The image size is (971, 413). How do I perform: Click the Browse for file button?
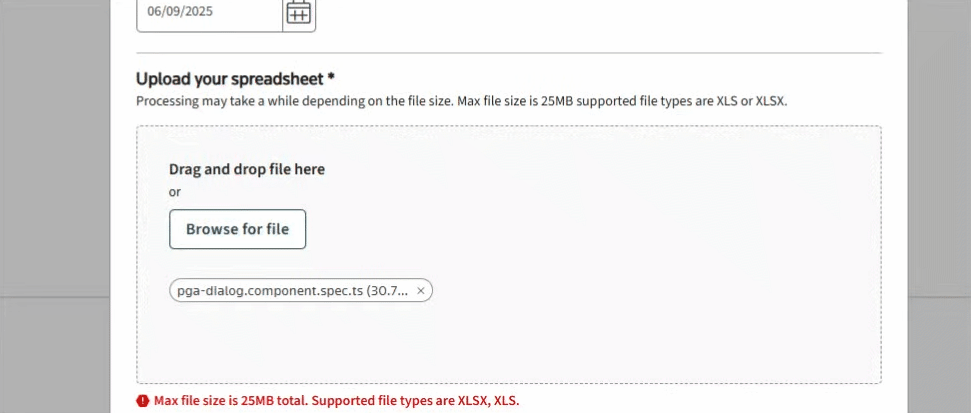[x=237, y=229]
